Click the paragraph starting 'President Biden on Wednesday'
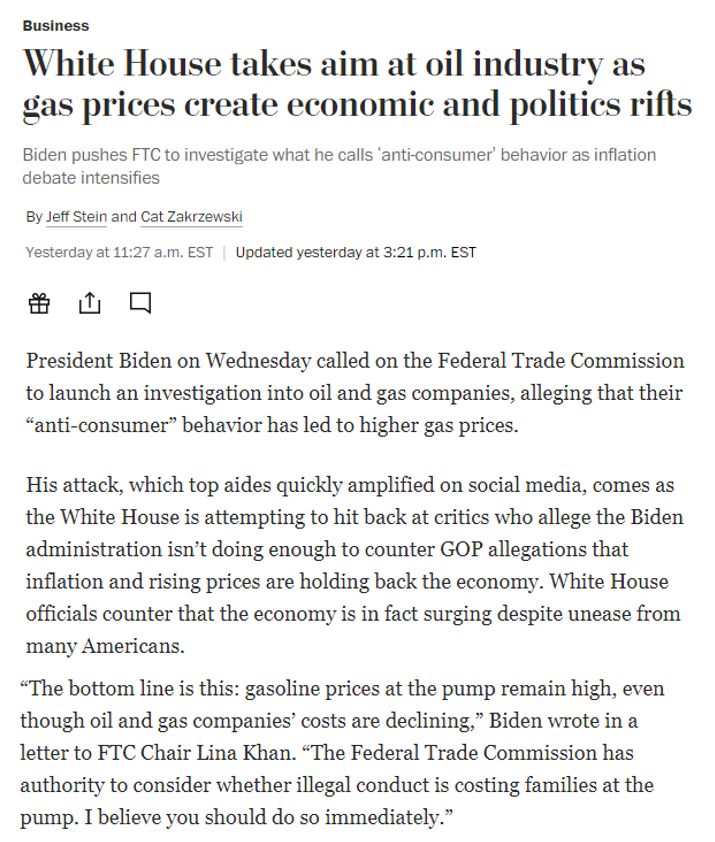 pyautogui.click(x=355, y=393)
